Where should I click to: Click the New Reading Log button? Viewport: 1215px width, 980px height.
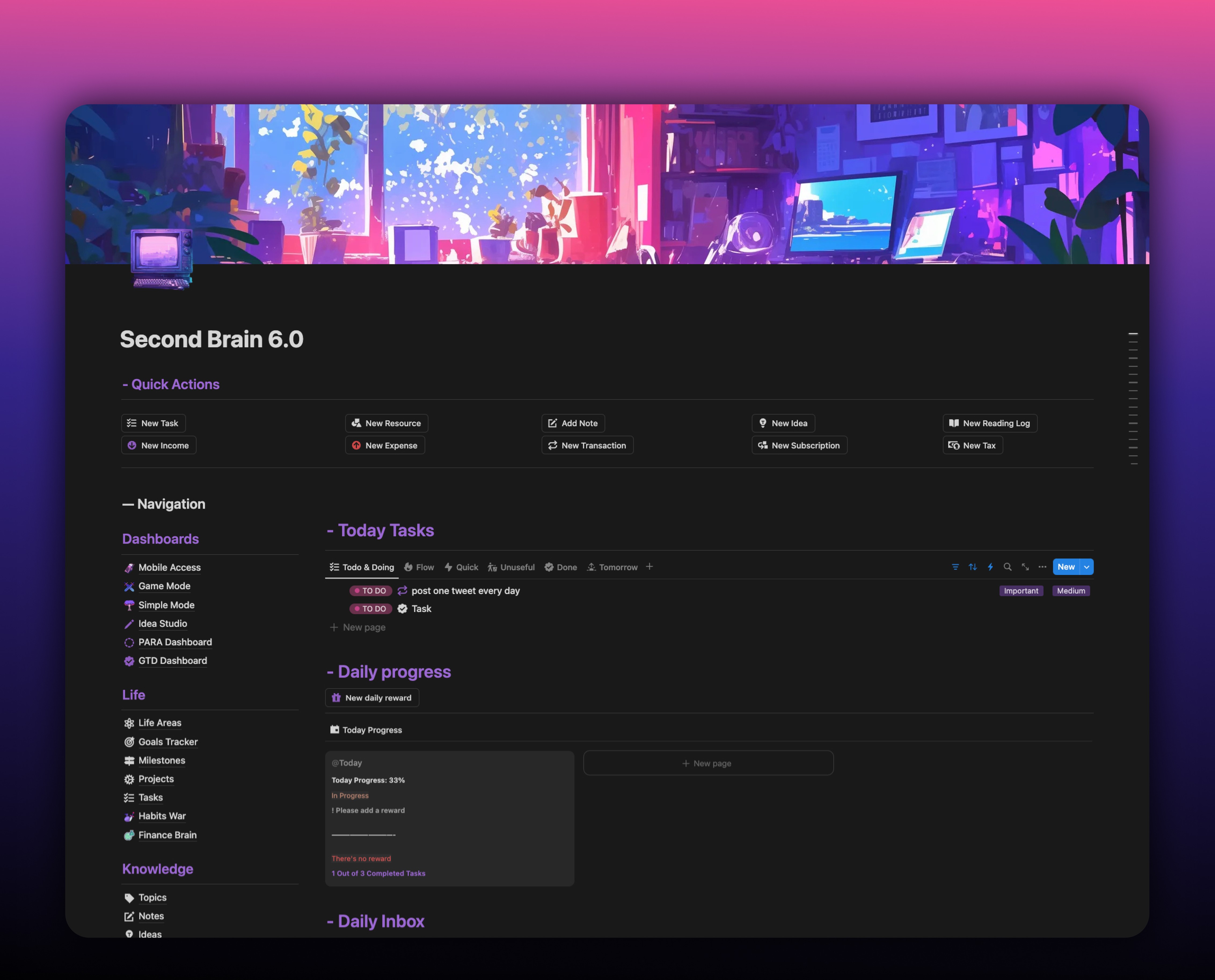(x=990, y=423)
